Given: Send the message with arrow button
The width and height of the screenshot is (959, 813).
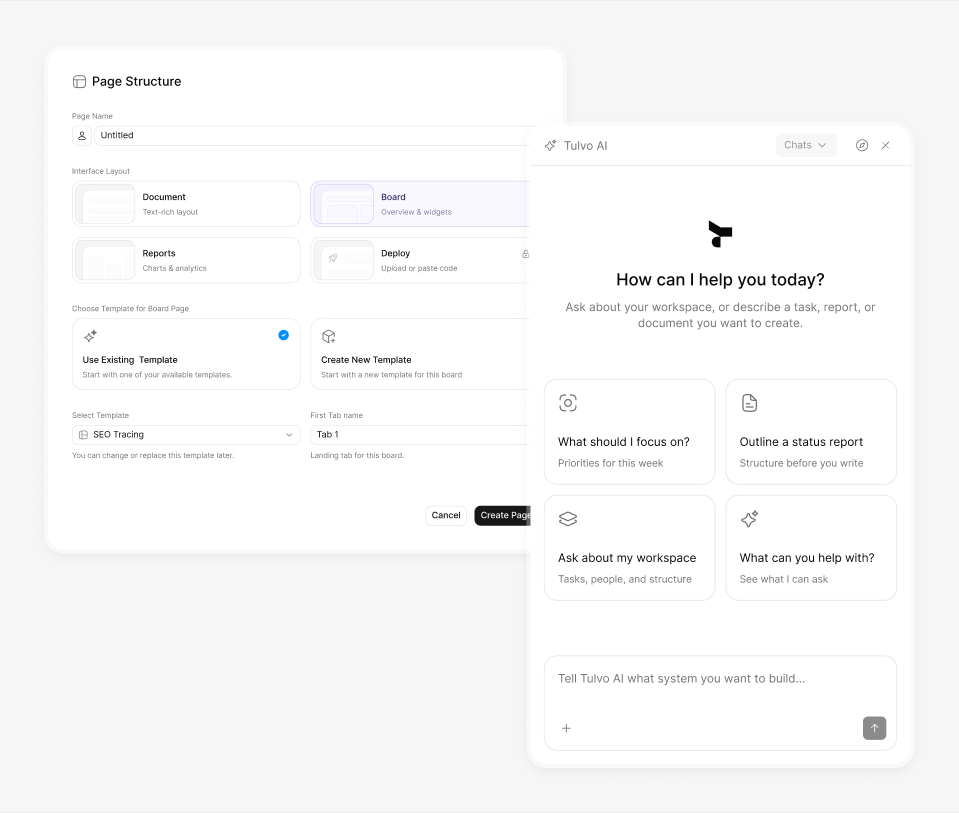Looking at the screenshot, I should point(874,728).
